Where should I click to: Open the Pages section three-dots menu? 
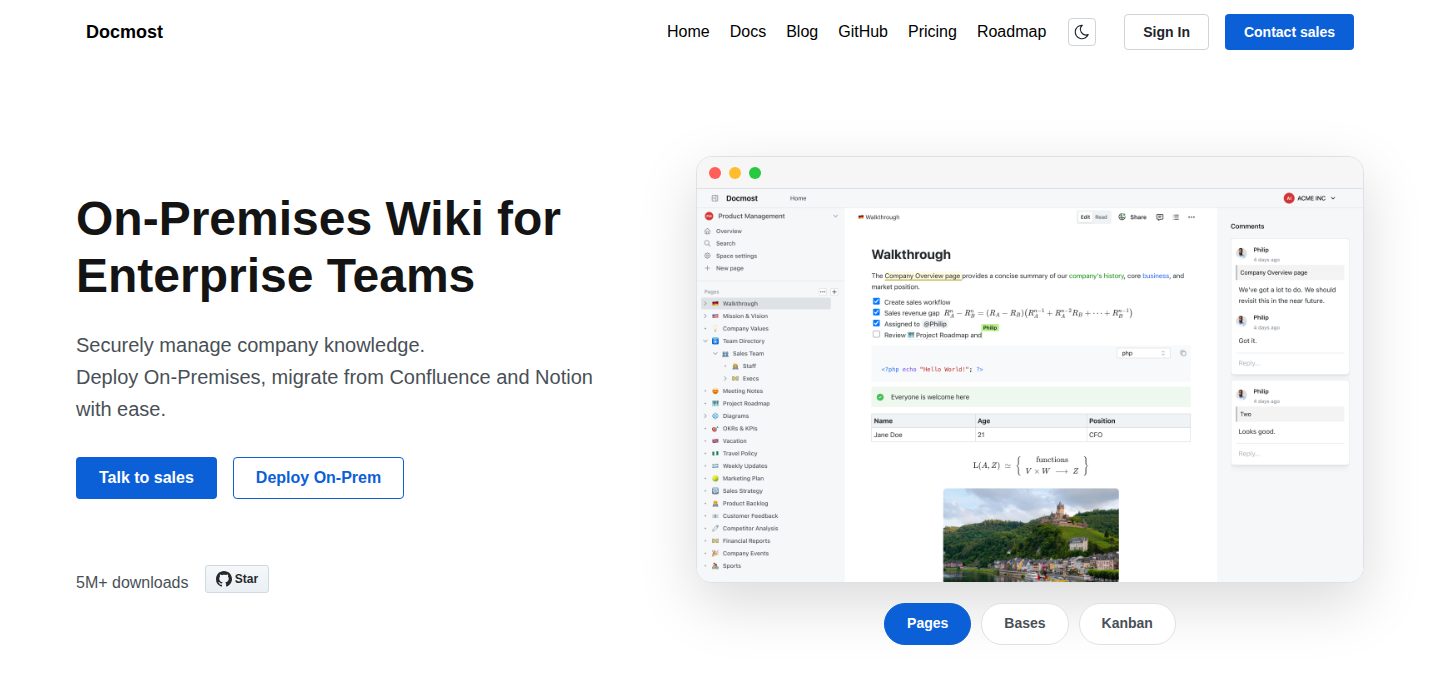click(823, 291)
